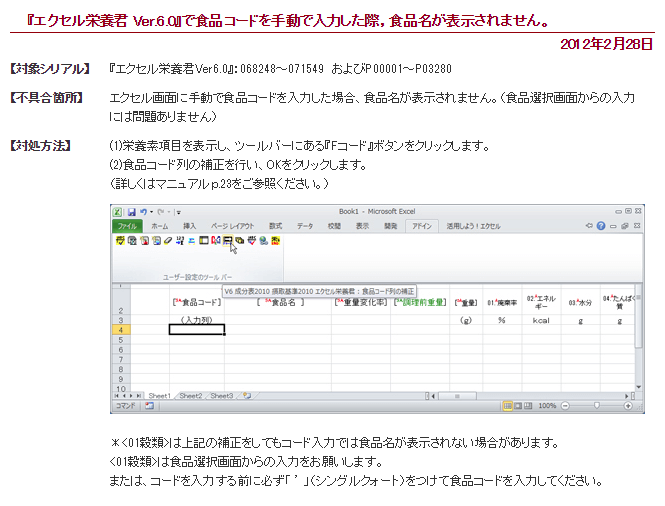Screen dimensions: 665x506
Task: Select row header 4 highlighted in orange
Action: click(x=121, y=330)
